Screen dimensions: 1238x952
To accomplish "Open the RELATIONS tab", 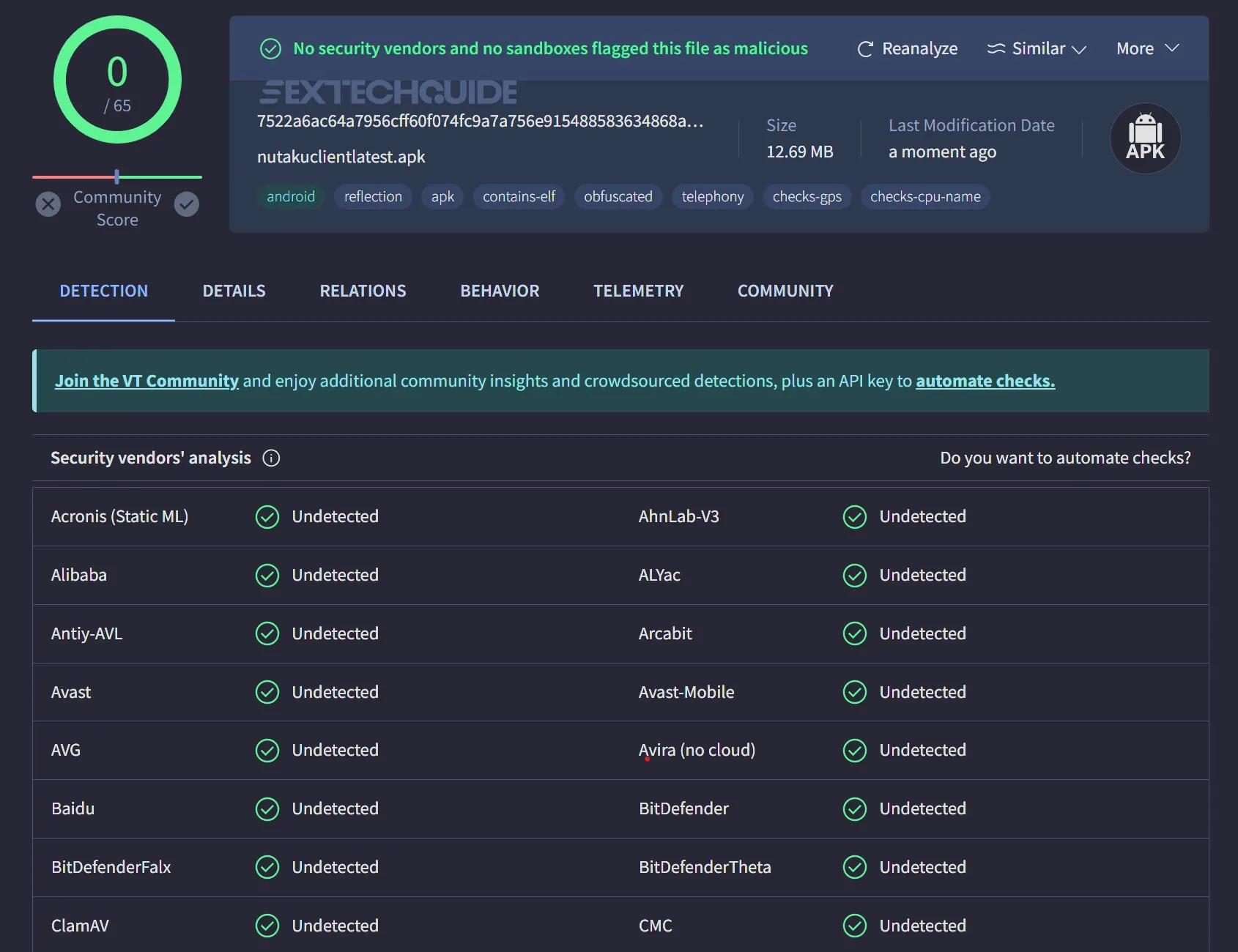I will pos(363,291).
